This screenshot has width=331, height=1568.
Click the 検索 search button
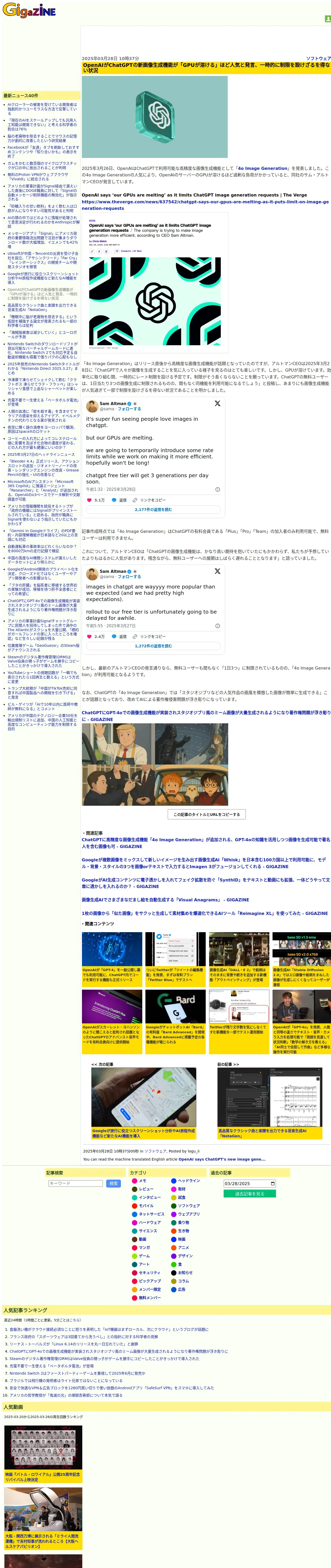pos(114,1183)
